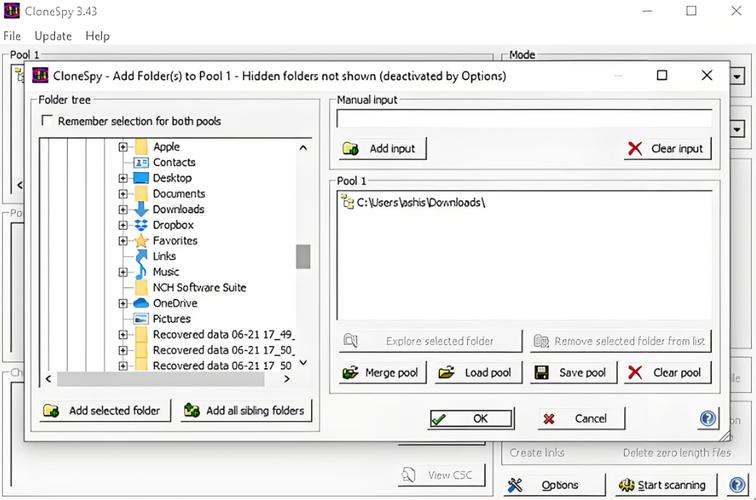Click Add all sibling folders button

point(246,410)
